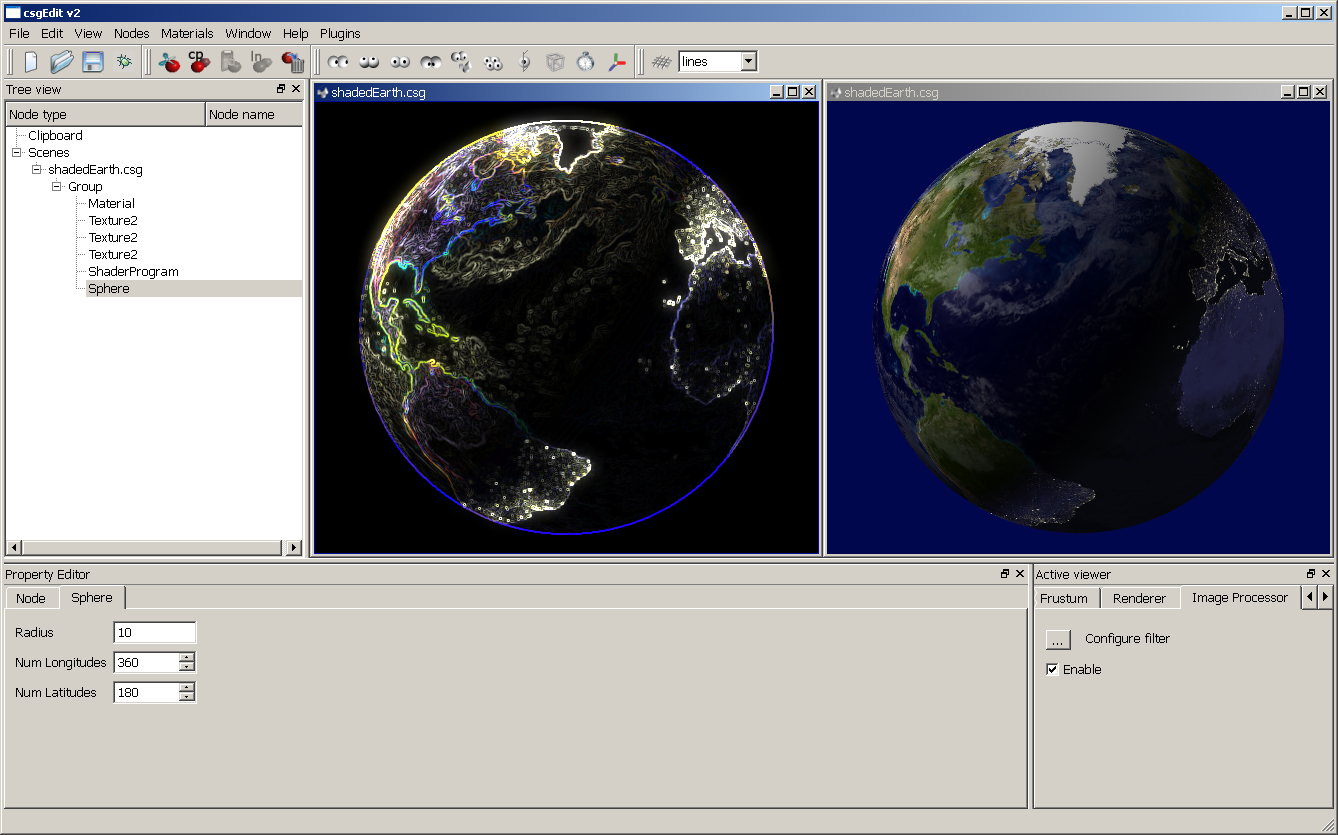Screen dimensions: 1338x835
Task: Switch to the Renderer tab
Action: tap(1139, 598)
